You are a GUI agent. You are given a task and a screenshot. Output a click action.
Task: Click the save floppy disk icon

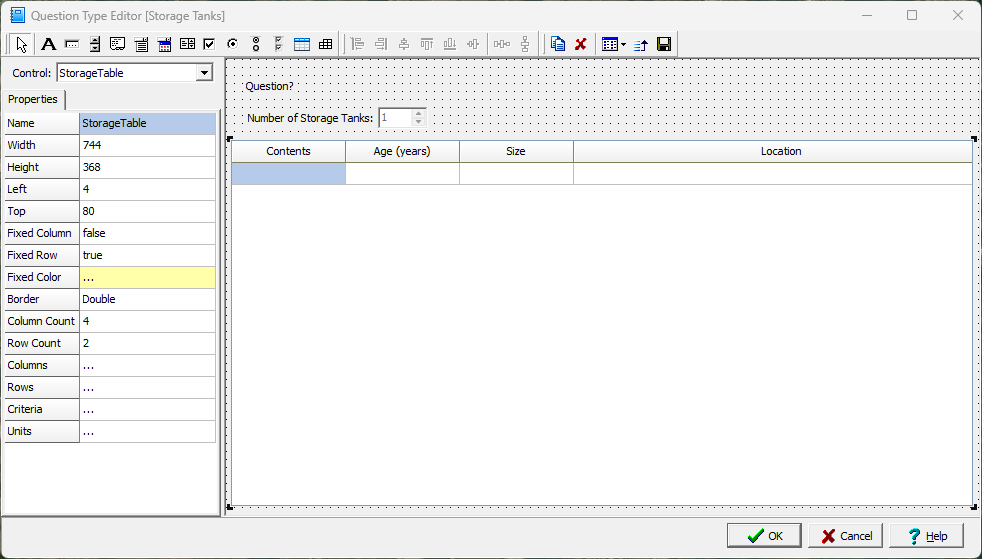[663, 44]
